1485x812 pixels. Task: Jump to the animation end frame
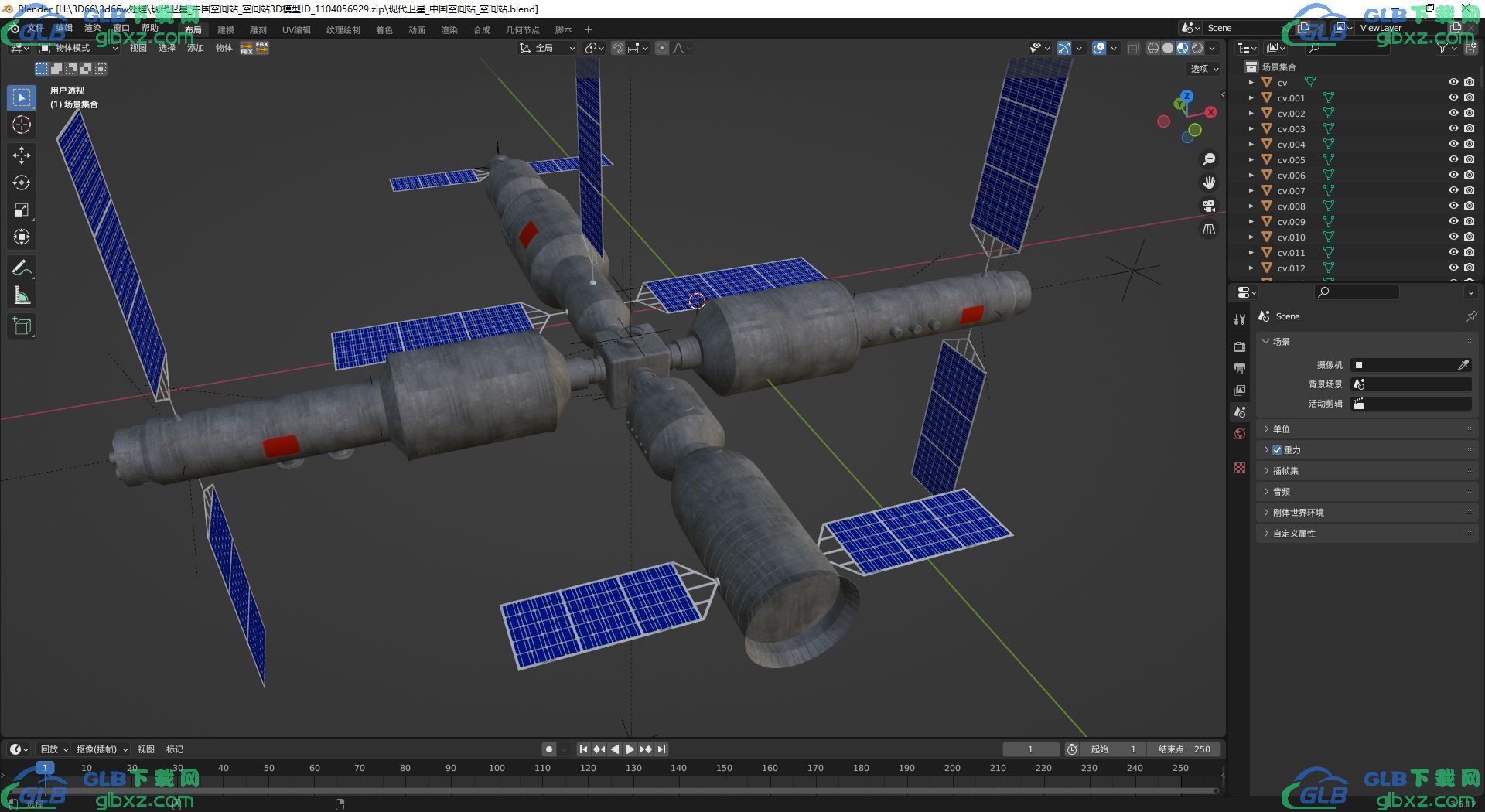661,749
